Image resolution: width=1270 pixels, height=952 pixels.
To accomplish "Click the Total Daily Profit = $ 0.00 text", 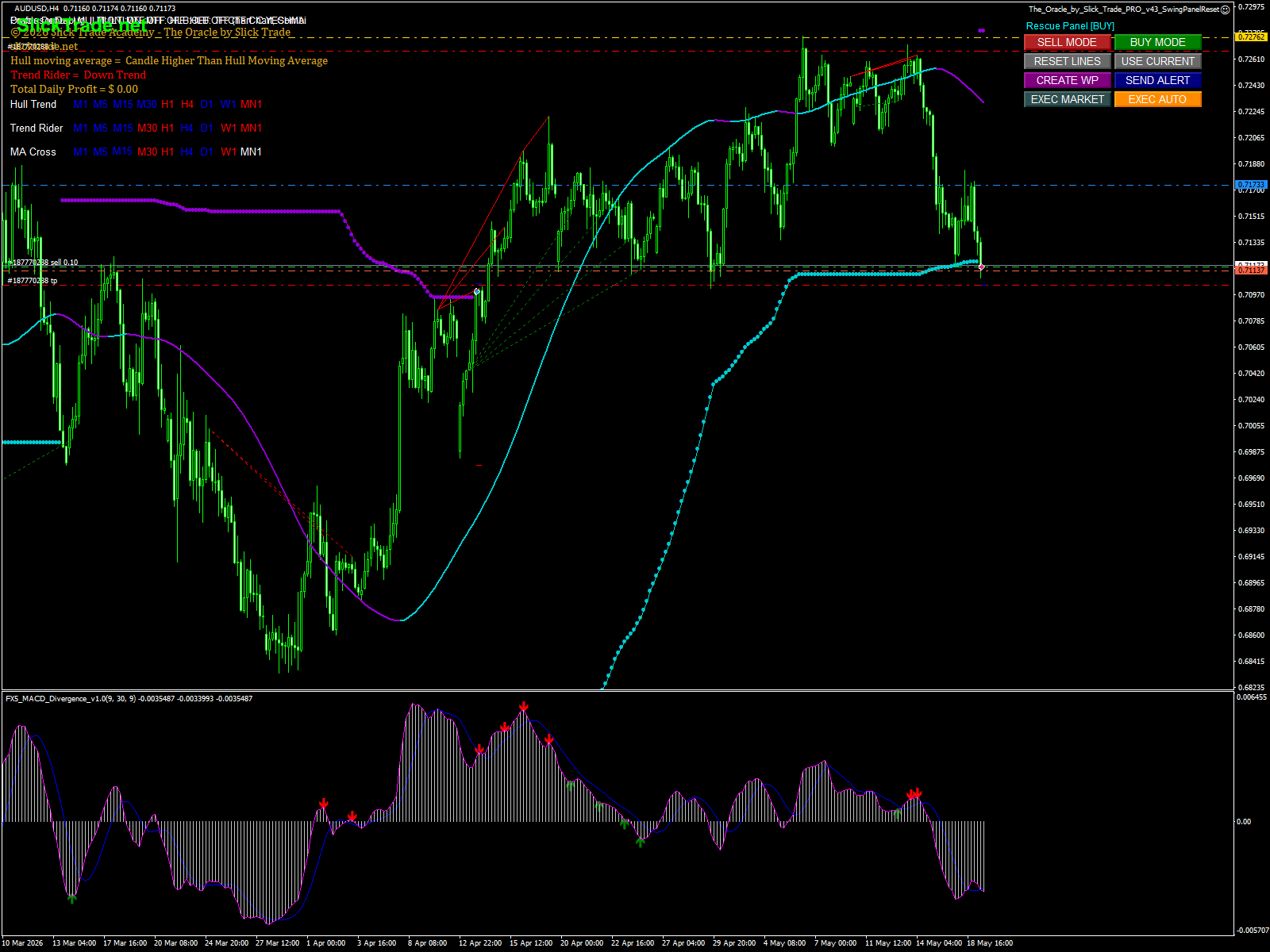I will coord(74,89).
